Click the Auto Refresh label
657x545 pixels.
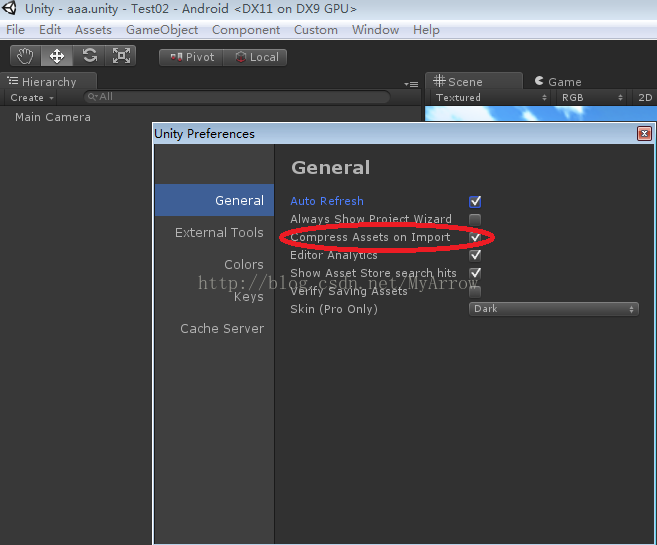click(x=327, y=201)
